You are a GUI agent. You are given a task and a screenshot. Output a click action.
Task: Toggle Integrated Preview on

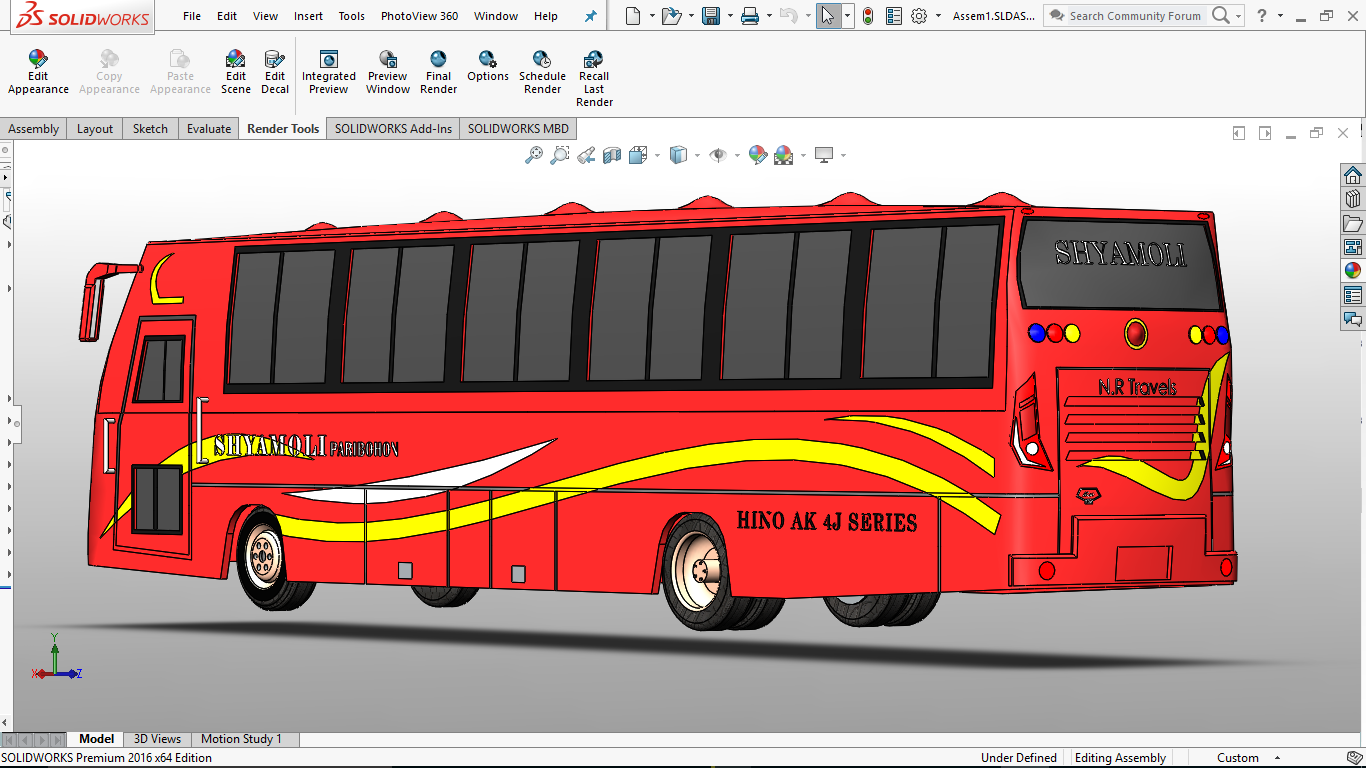click(x=329, y=73)
